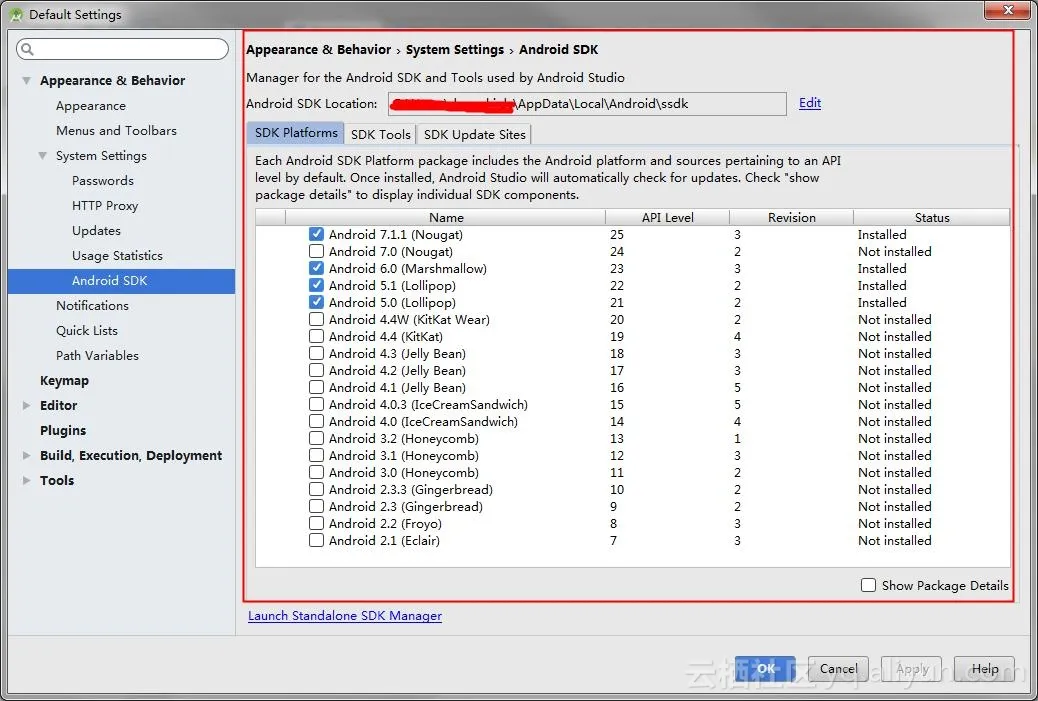
Task: Click the Help button
Action: coord(984,669)
